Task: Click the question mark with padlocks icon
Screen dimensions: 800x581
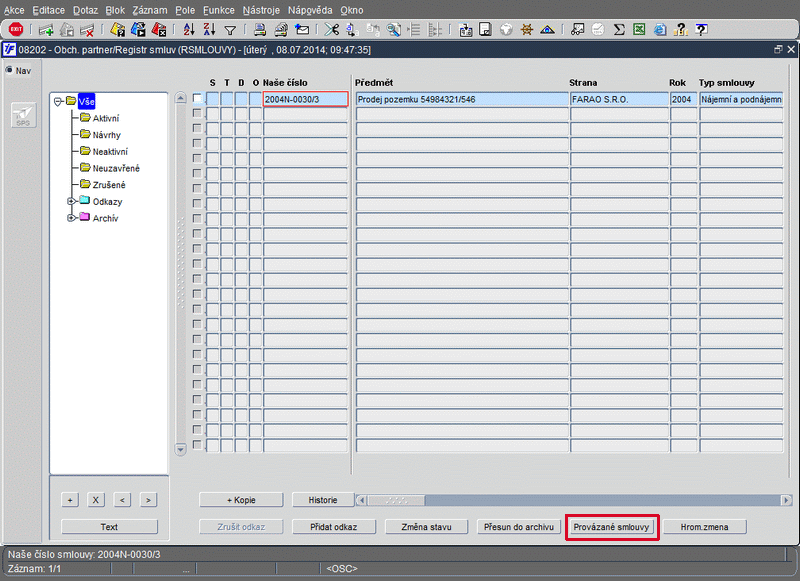Action: 681,30
